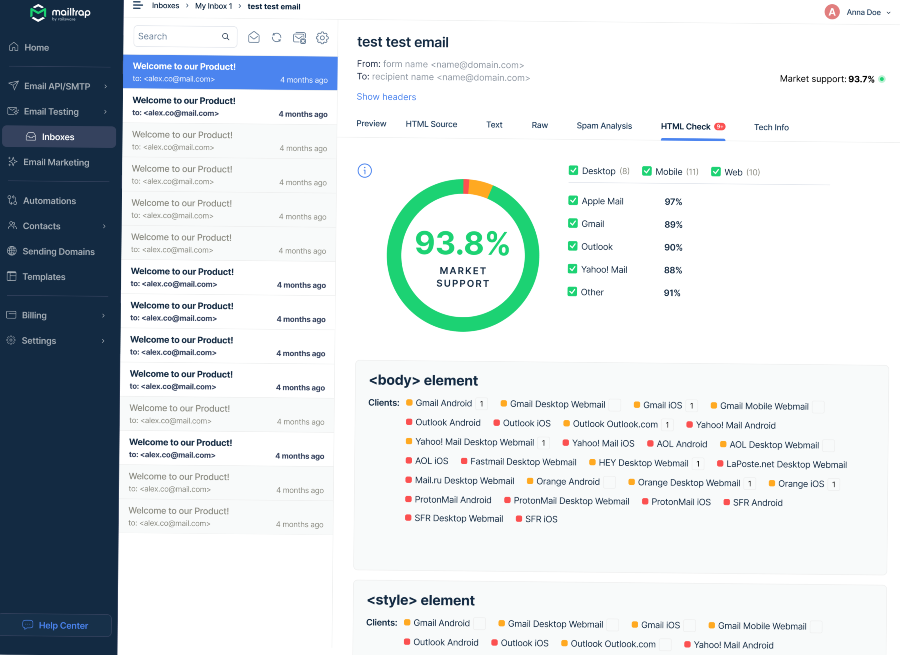Switch to the Spam Analysis tab
This screenshot has height=655, width=900.
(604, 126)
